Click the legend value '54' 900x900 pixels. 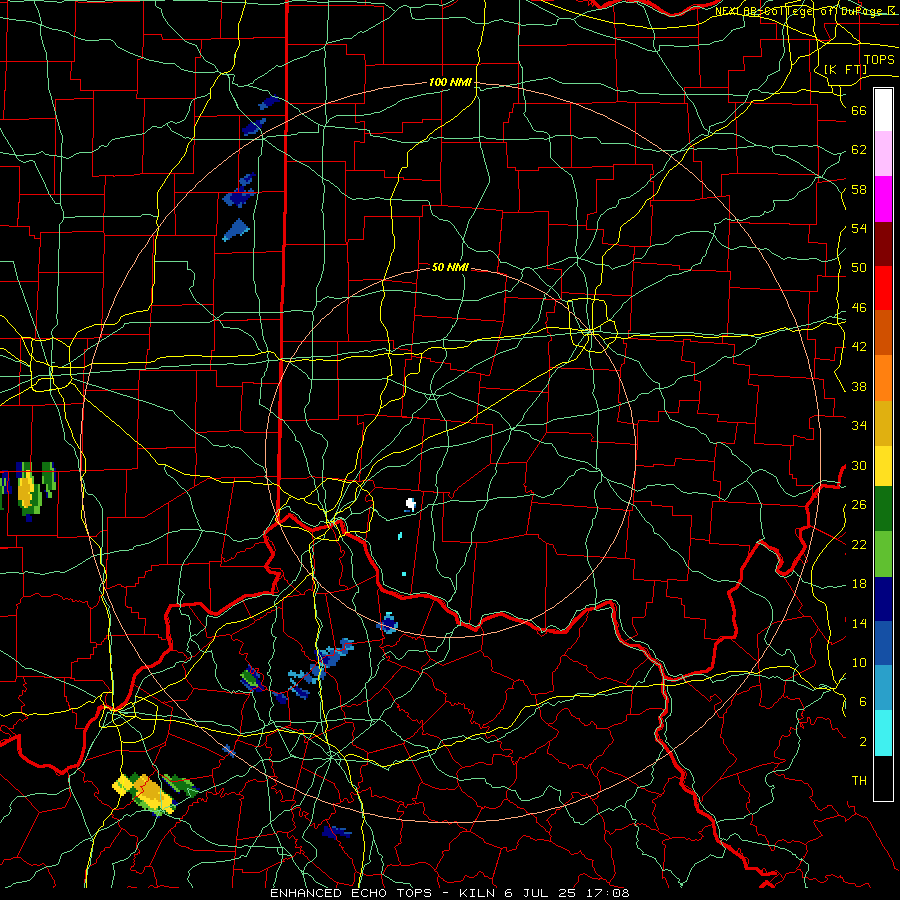(859, 229)
